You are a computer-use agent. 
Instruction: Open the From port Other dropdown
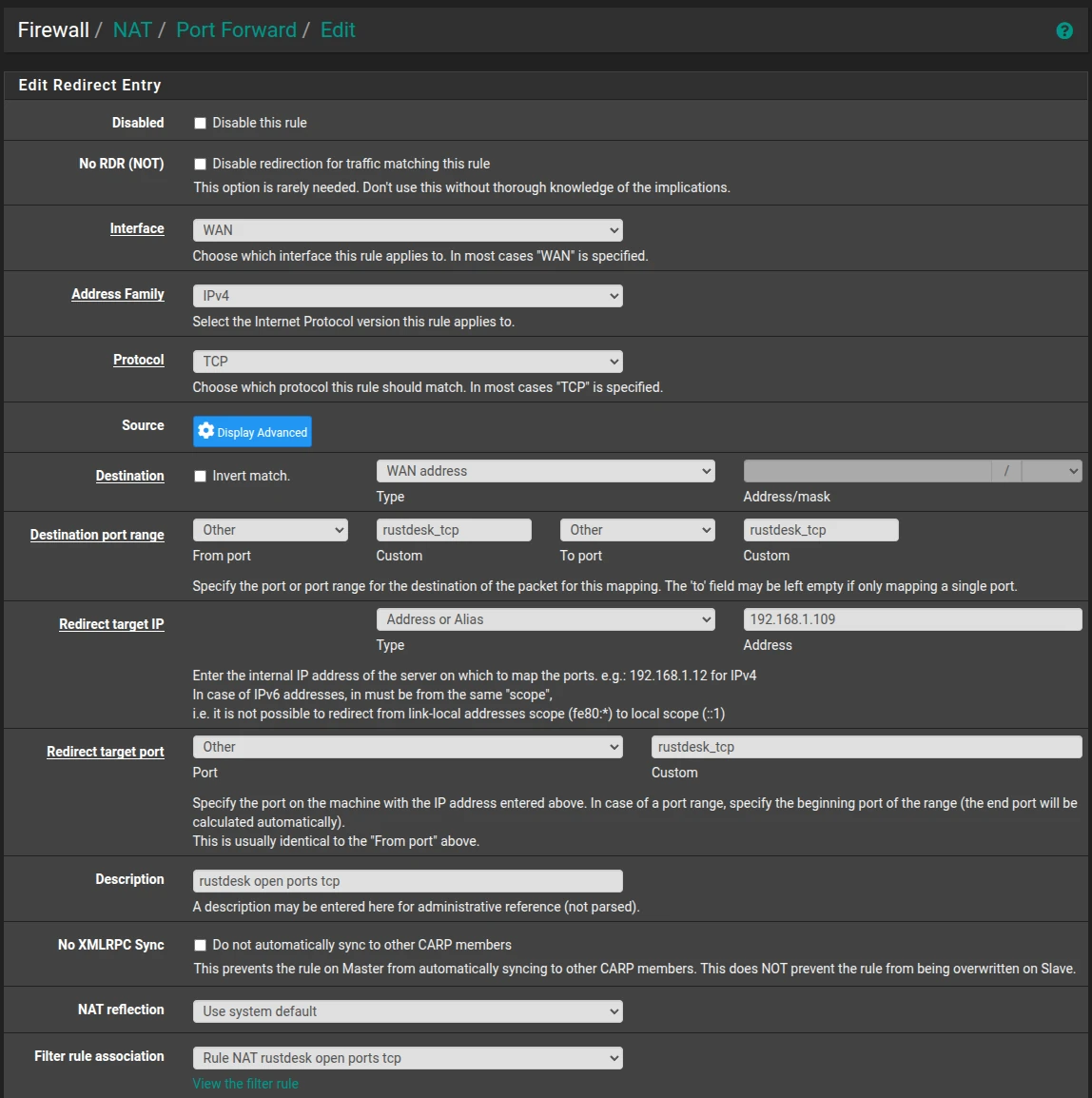click(x=270, y=530)
